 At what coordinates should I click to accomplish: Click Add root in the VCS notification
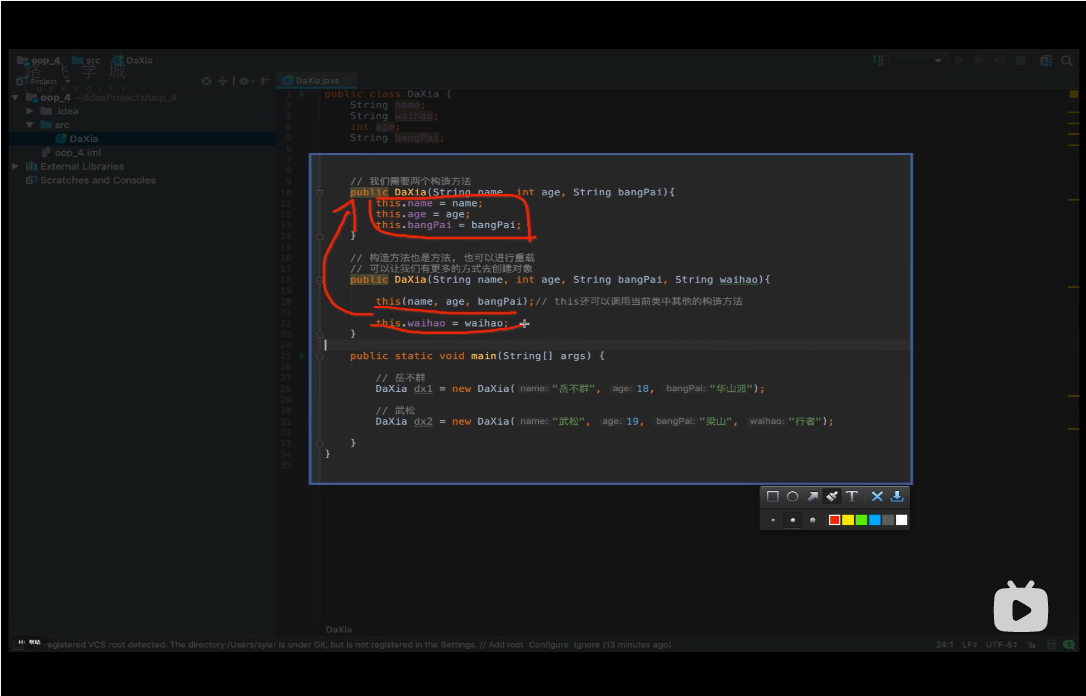coord(506,645)
